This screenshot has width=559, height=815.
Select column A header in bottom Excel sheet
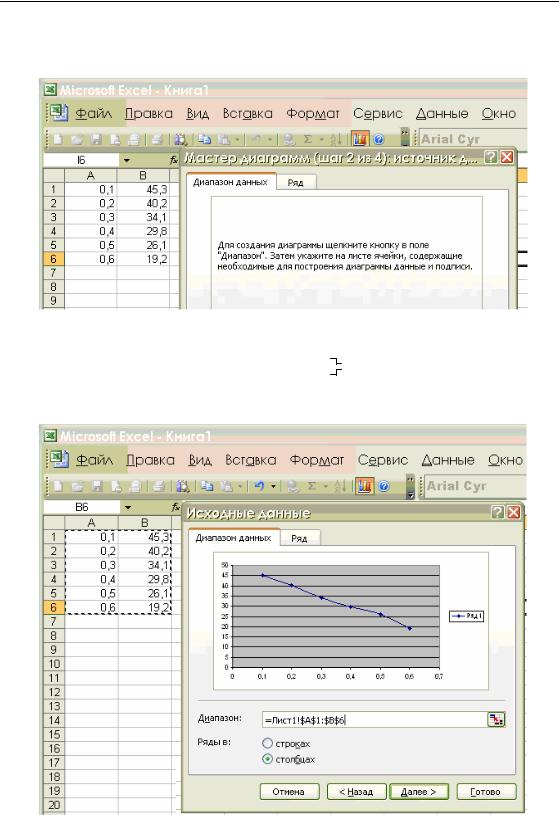click(x=92, y=523)
